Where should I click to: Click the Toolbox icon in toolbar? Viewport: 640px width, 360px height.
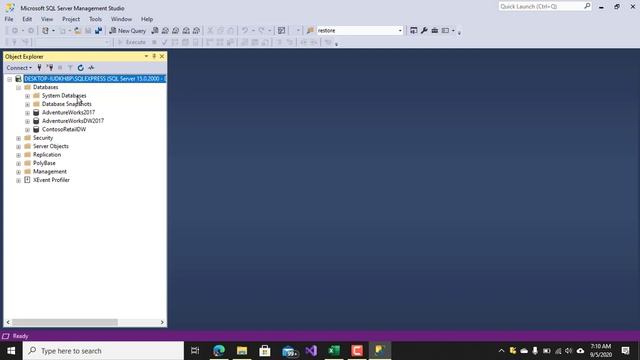(x=435, y=31)
